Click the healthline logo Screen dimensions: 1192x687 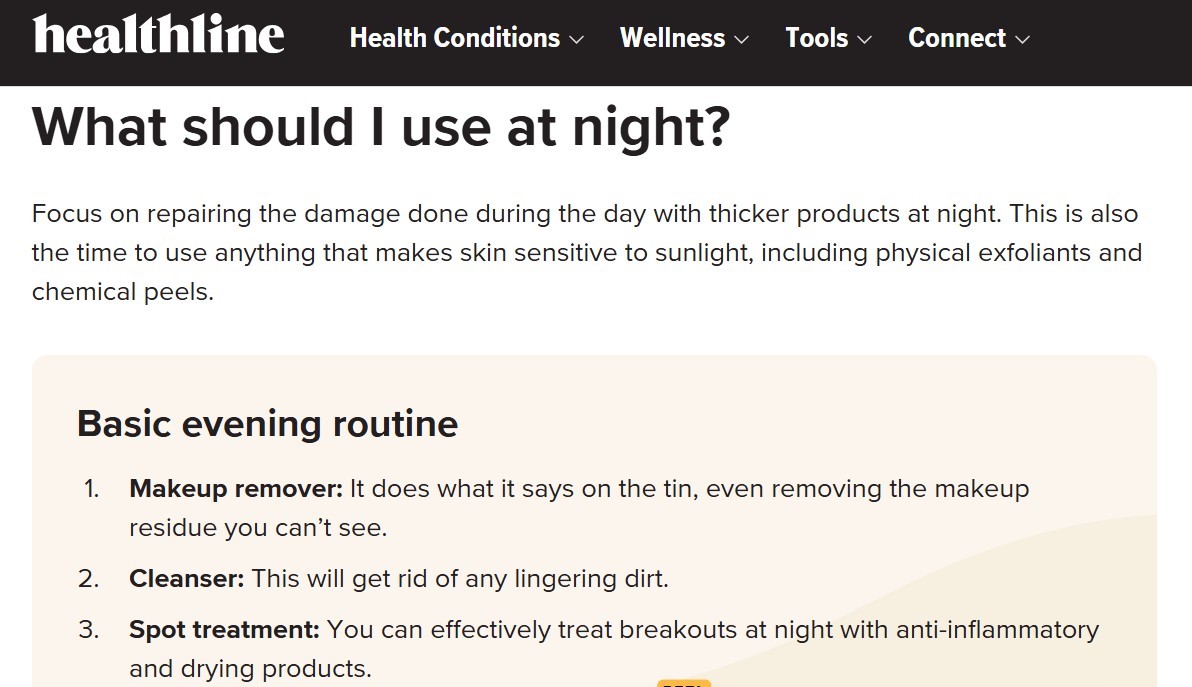point(158,34)
